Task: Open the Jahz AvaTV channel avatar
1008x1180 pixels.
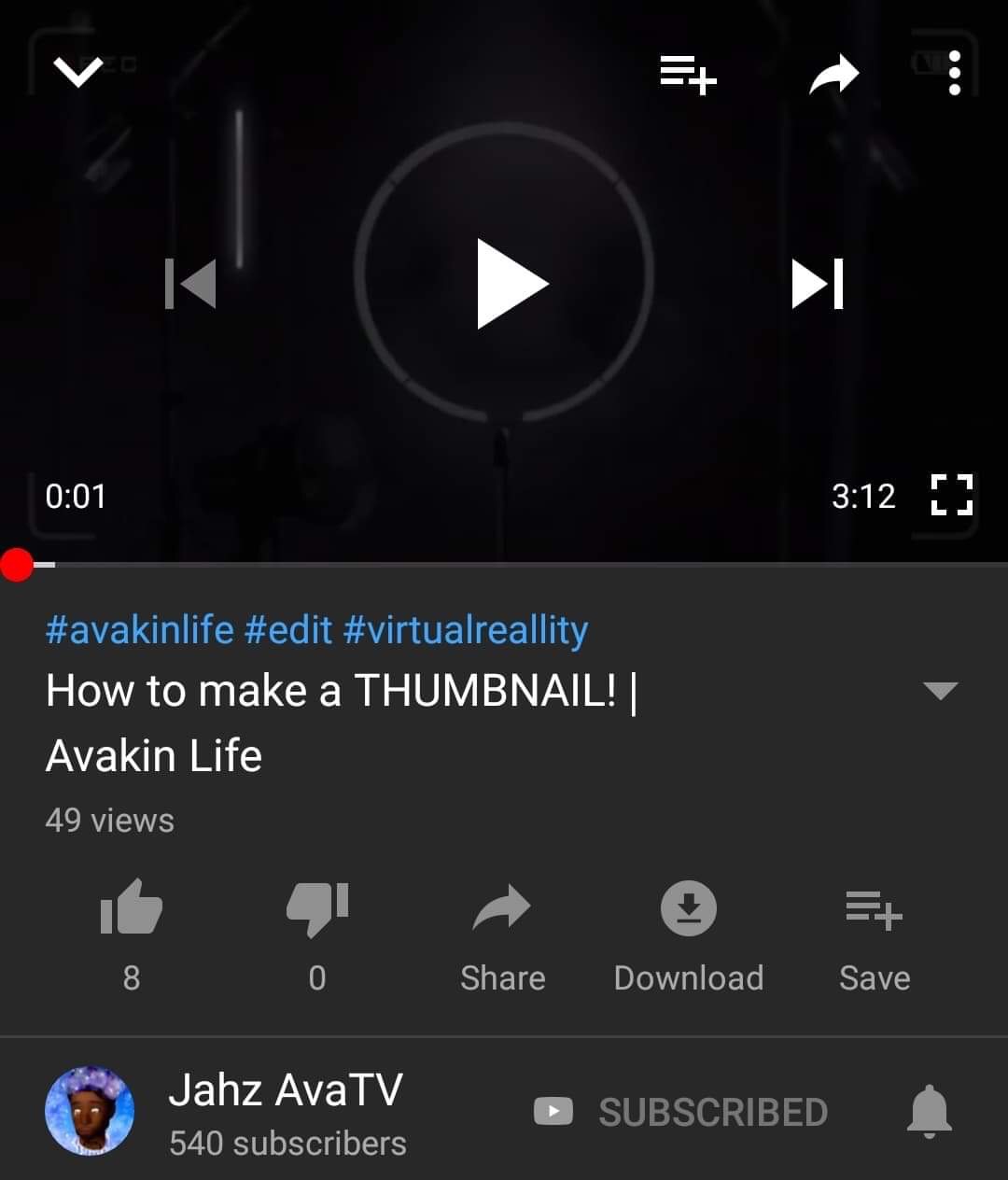Action: pos(90,1111)
